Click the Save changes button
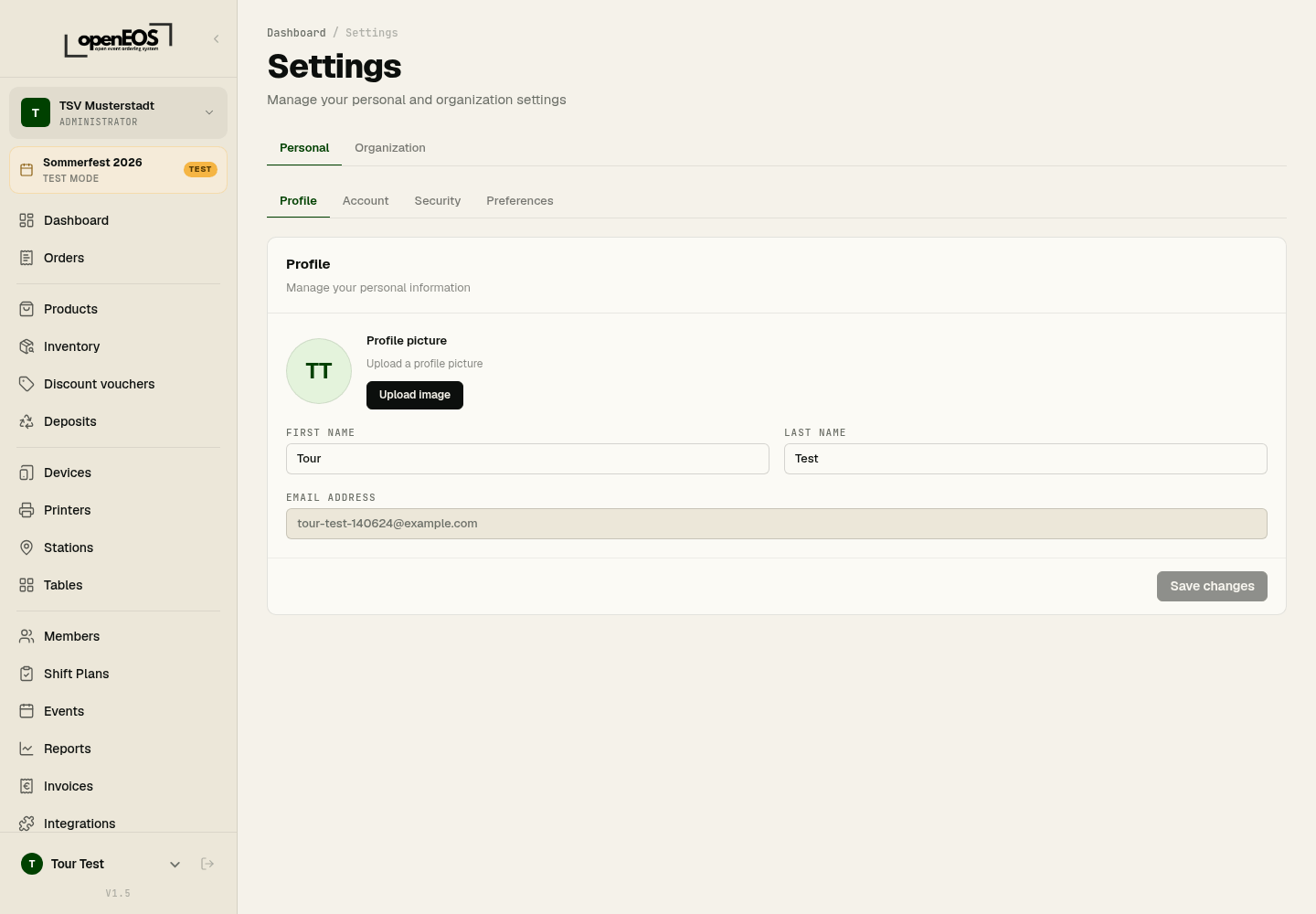The height and width of the screenshot is (914, 1316). (1212, 587)
